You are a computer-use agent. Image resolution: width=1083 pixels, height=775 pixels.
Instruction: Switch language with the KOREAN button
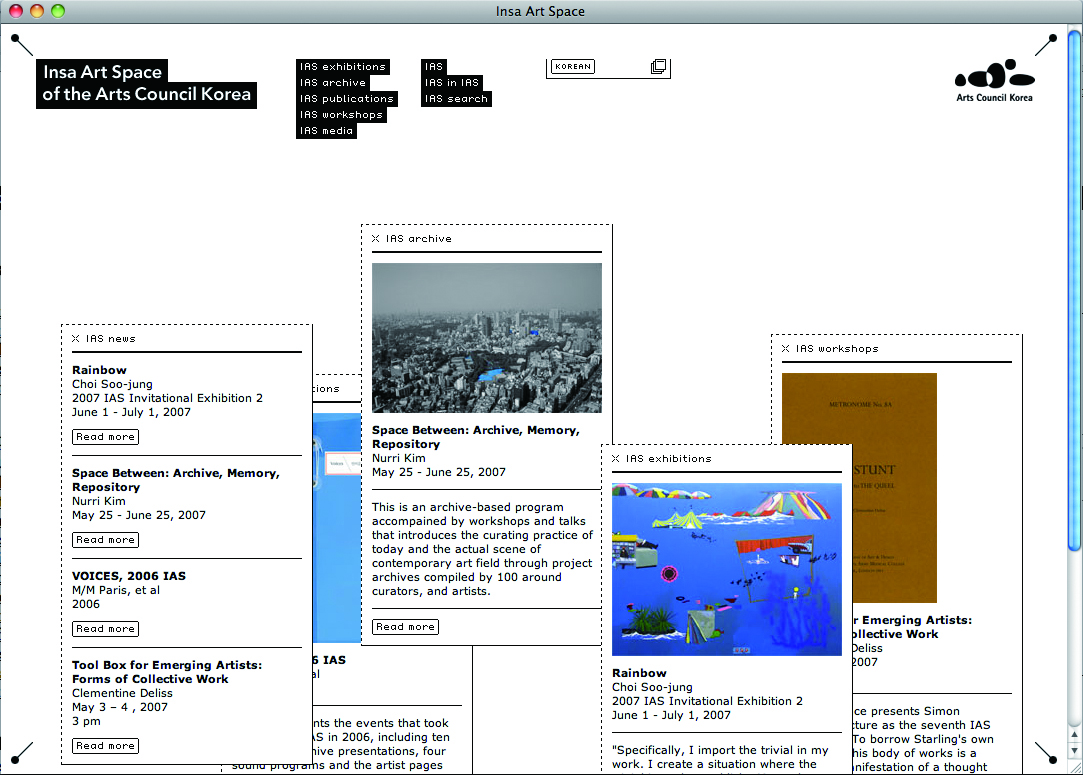click(x=573, y=67)
